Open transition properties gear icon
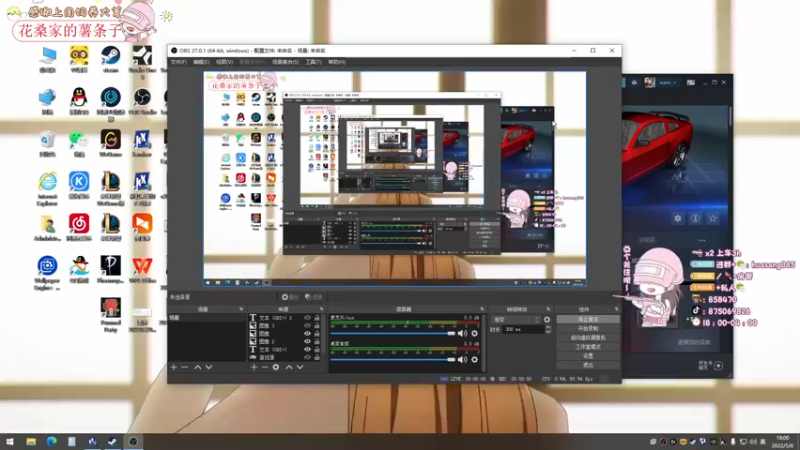The image size is (800, 450). (x=547, y=320)
